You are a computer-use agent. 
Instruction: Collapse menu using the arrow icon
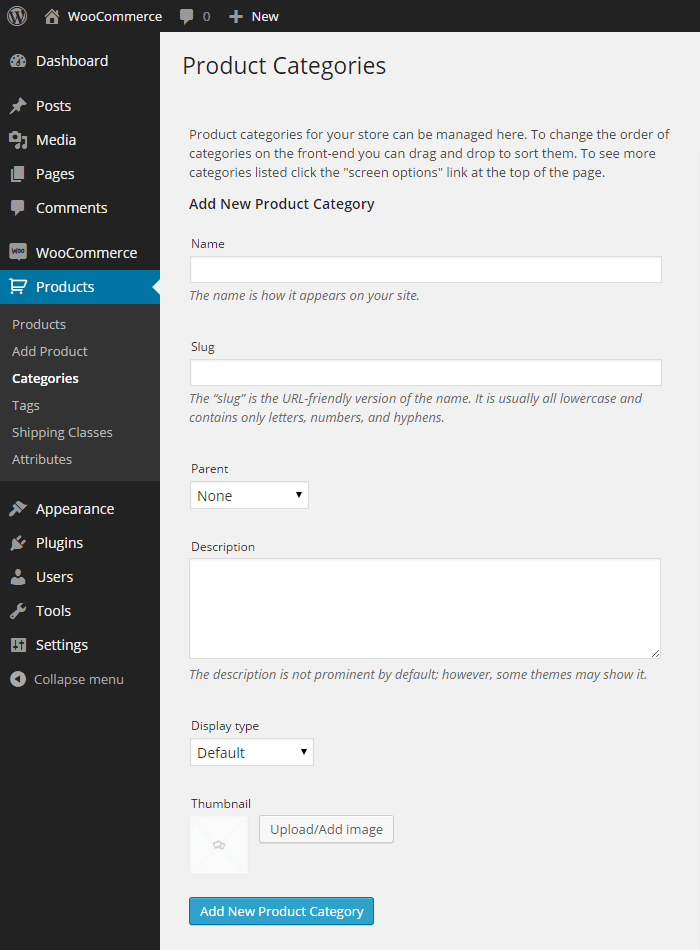(x=18, y=679)
